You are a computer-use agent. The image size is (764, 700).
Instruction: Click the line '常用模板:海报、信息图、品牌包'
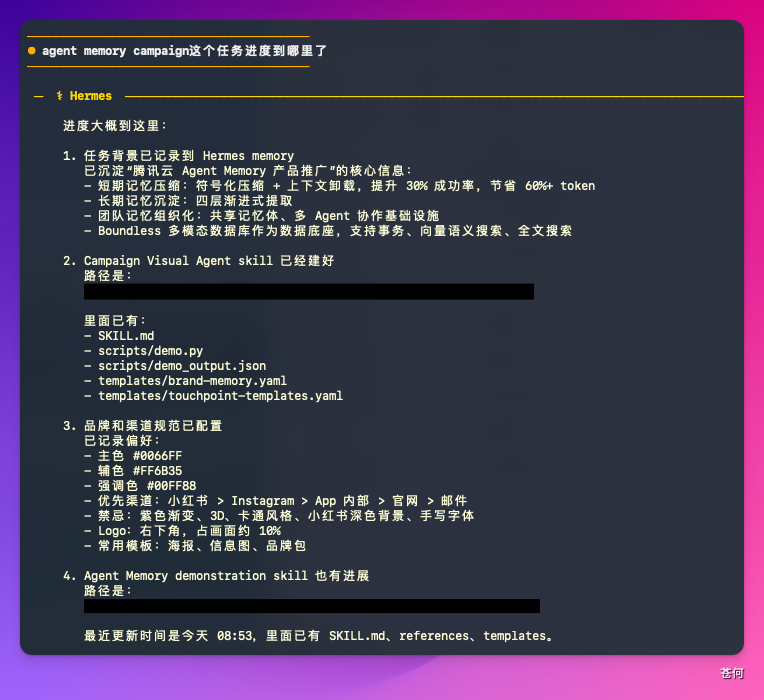[195, 546]
